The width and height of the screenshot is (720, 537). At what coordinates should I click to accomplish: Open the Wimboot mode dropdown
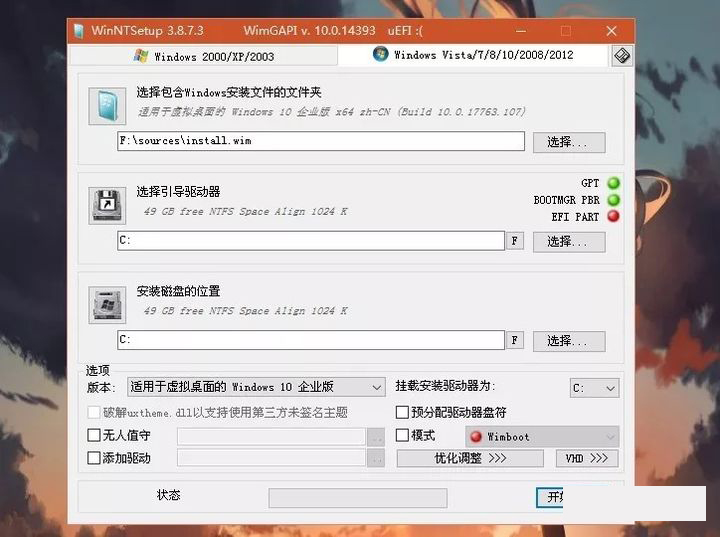coord(541,437)
